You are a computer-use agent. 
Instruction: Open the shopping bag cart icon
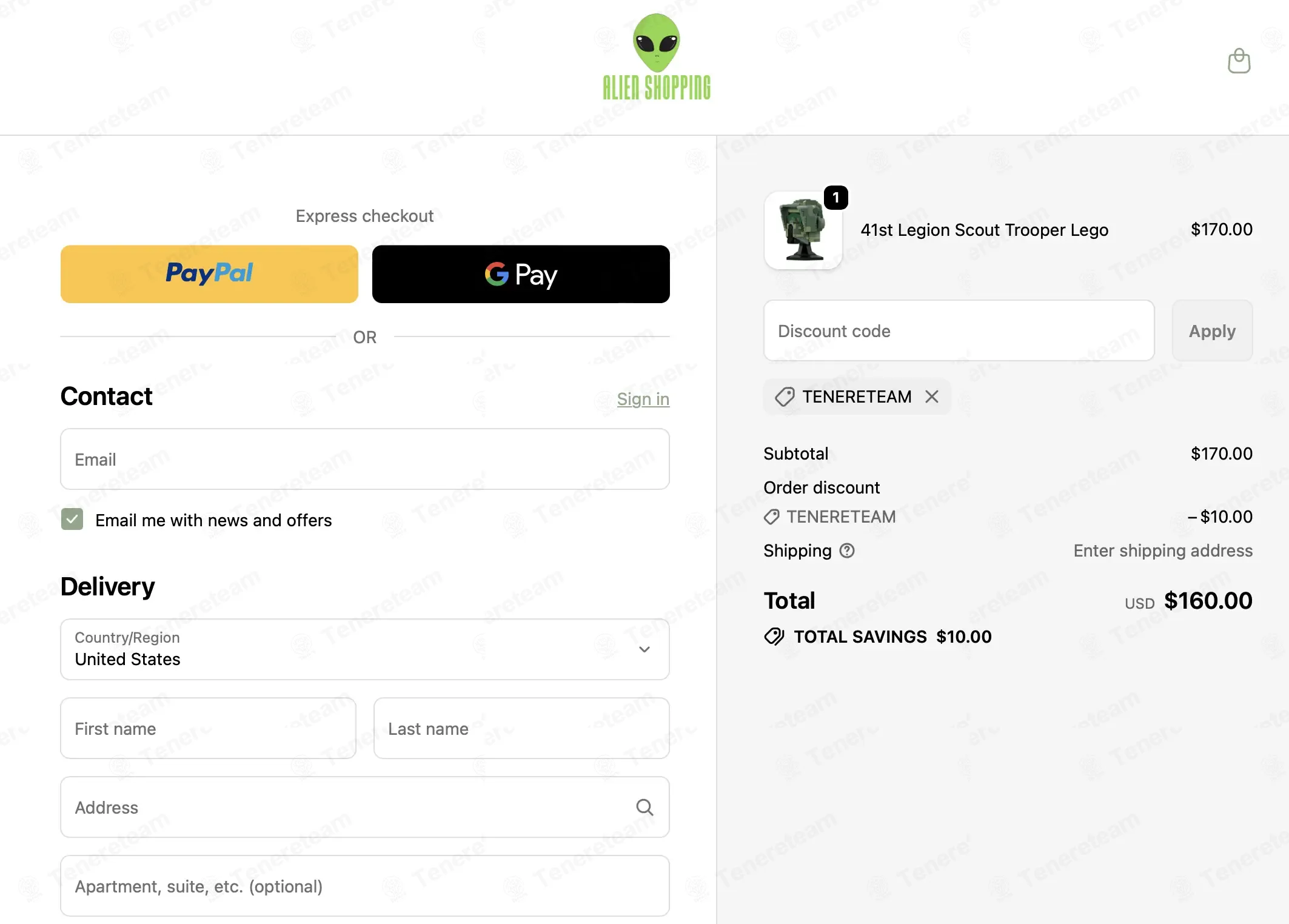click(x=1239, y=61)
